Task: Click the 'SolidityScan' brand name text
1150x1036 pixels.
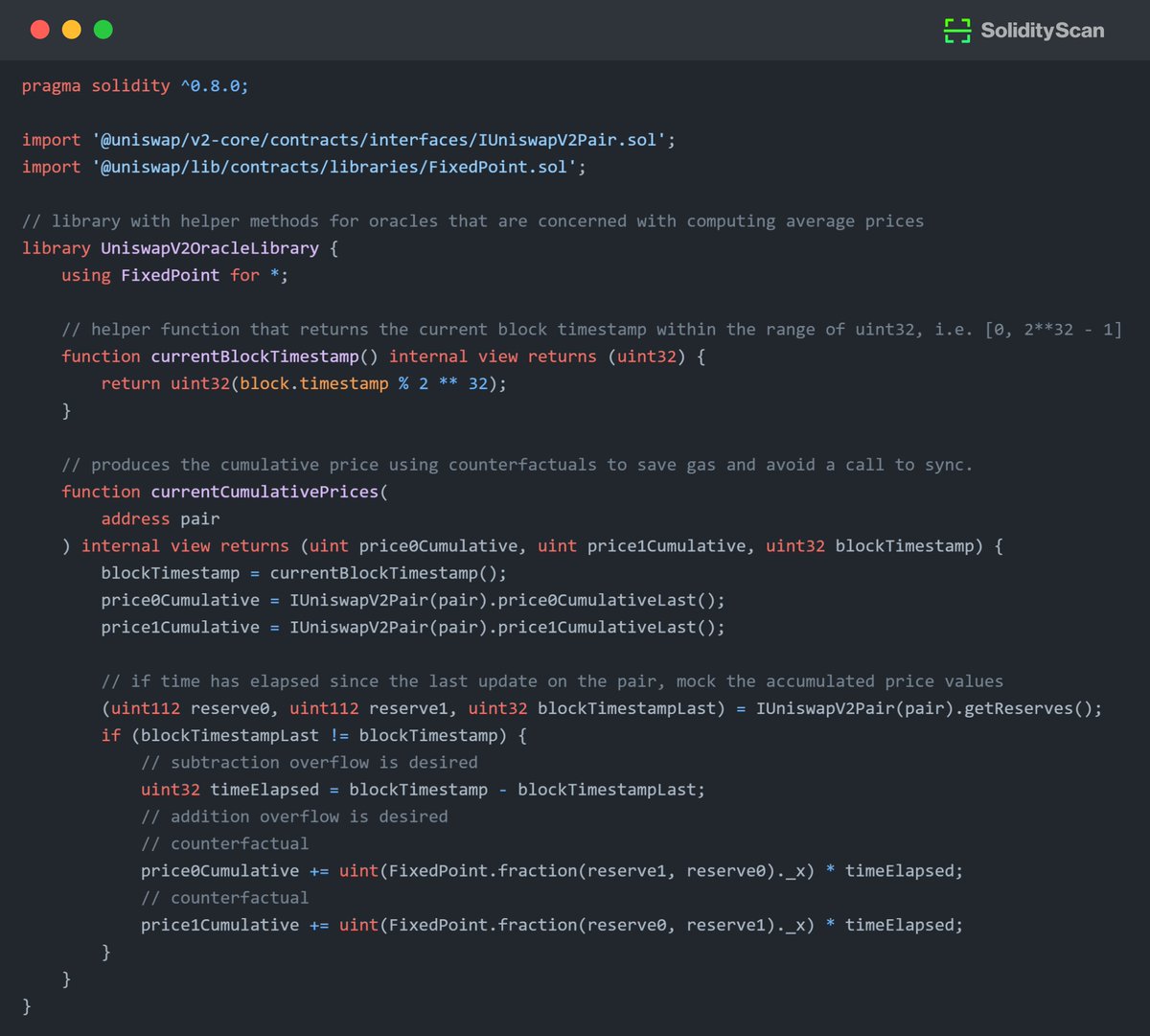Action: pyautogui.click(x=1042, y=31)
